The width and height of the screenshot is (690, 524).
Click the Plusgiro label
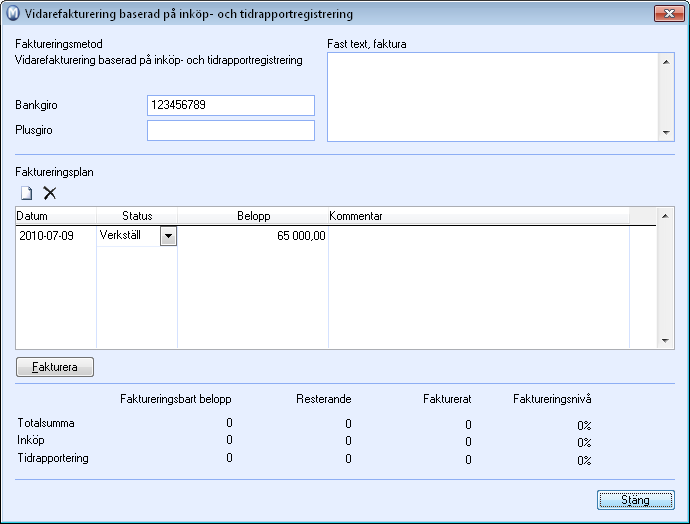(33, 130)
